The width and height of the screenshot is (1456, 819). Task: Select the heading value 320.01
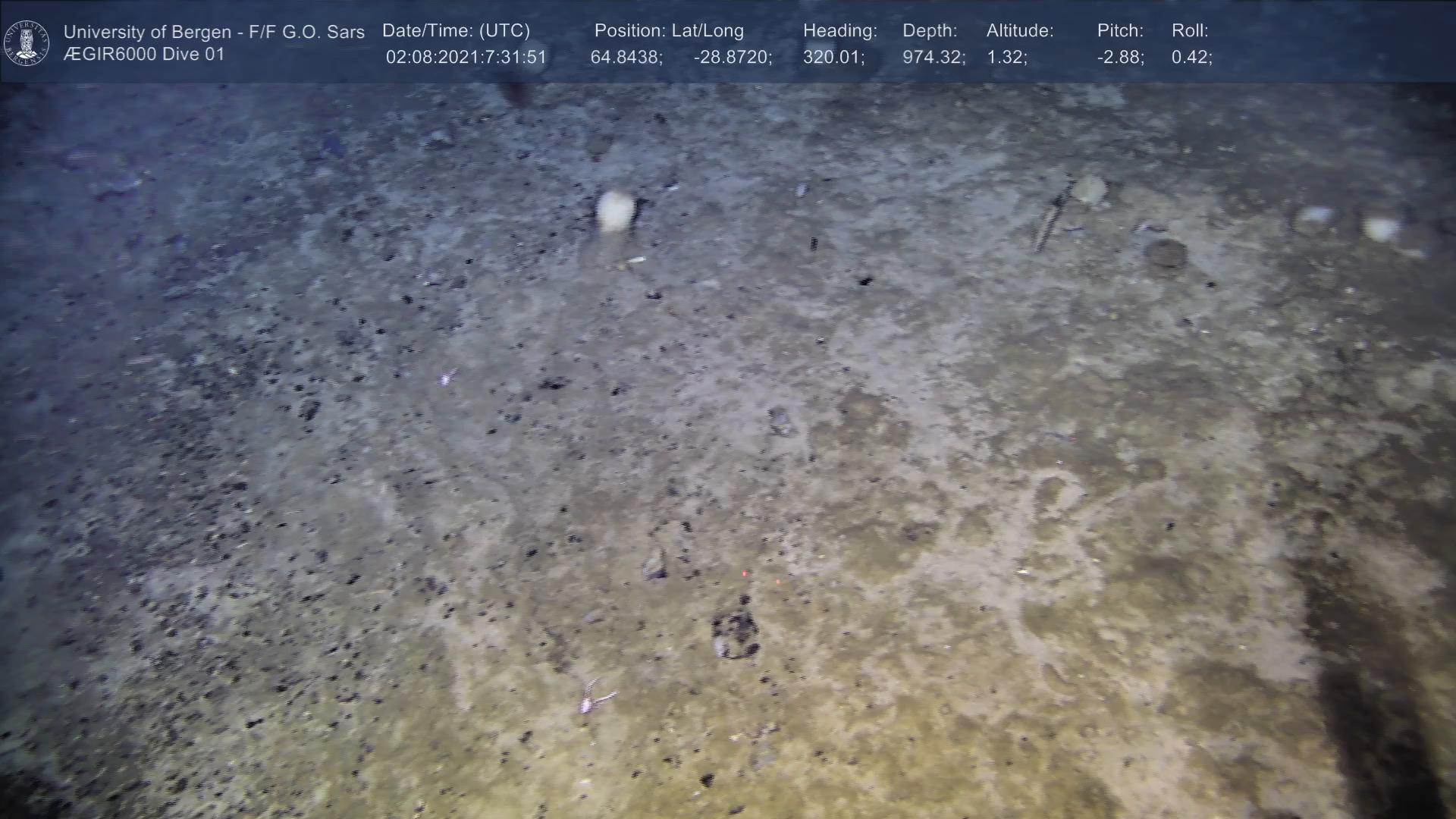(833, 58)
